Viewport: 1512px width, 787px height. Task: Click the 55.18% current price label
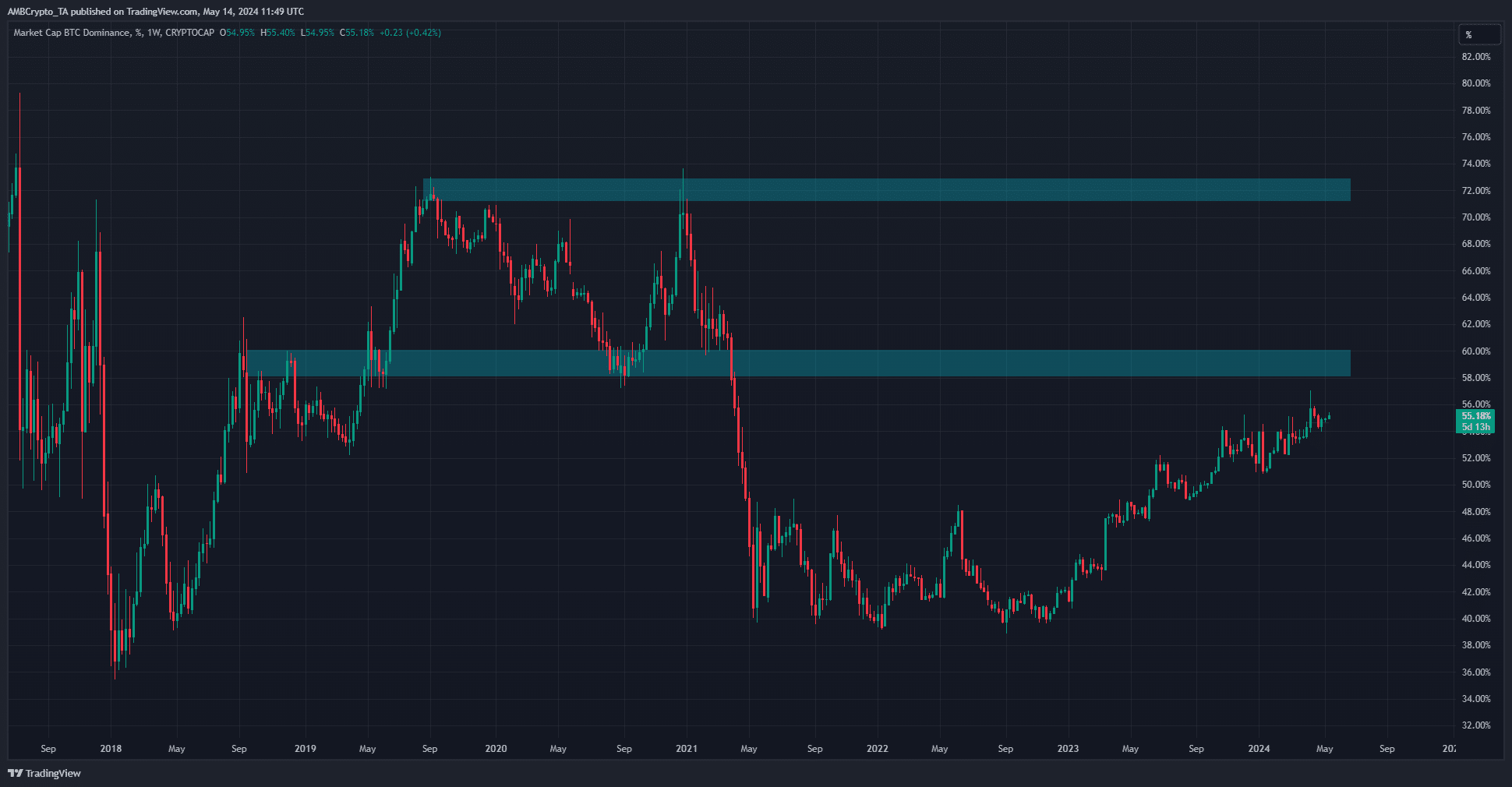click(x=1475, y=416)
